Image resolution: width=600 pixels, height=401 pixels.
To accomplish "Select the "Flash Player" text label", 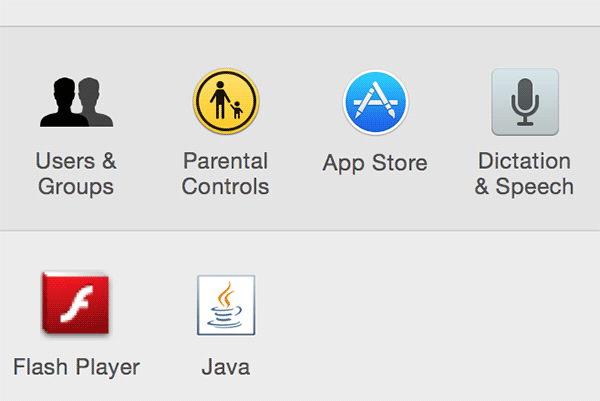I will pyautogui.click(x=76, y=367).
